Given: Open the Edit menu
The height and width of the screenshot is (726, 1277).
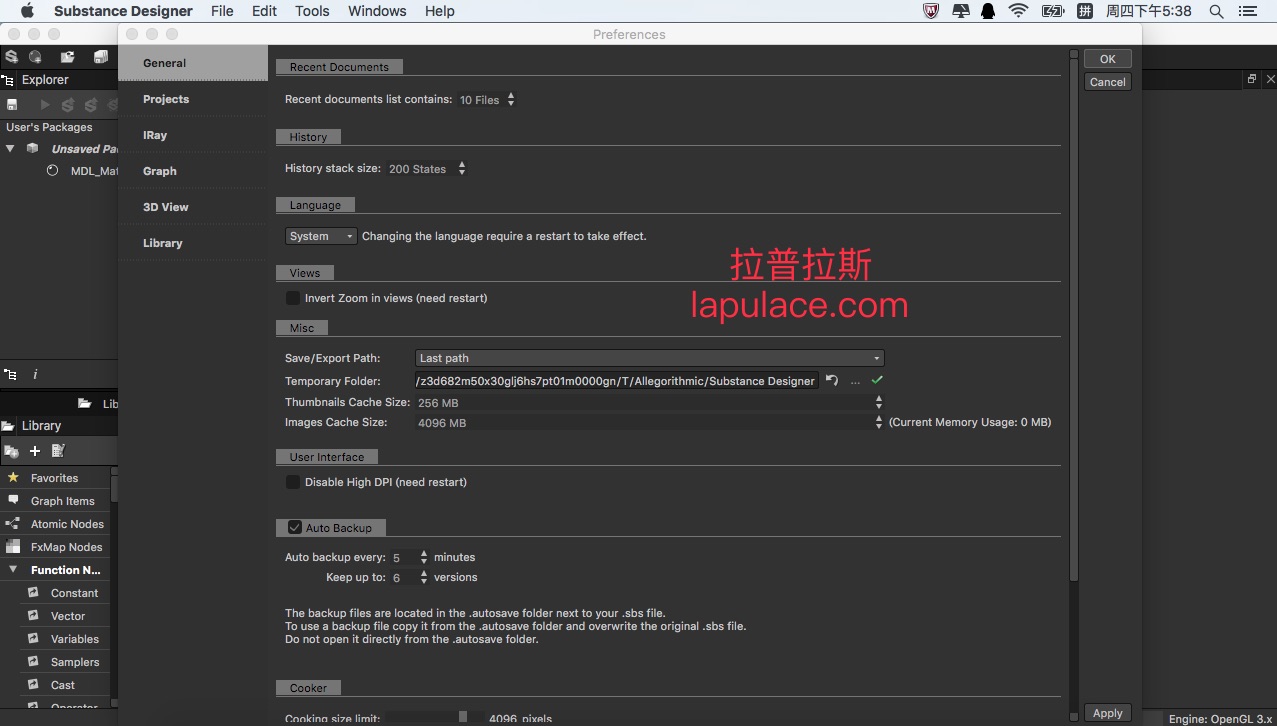Looking at the screenshot, I should coord(264,11).
